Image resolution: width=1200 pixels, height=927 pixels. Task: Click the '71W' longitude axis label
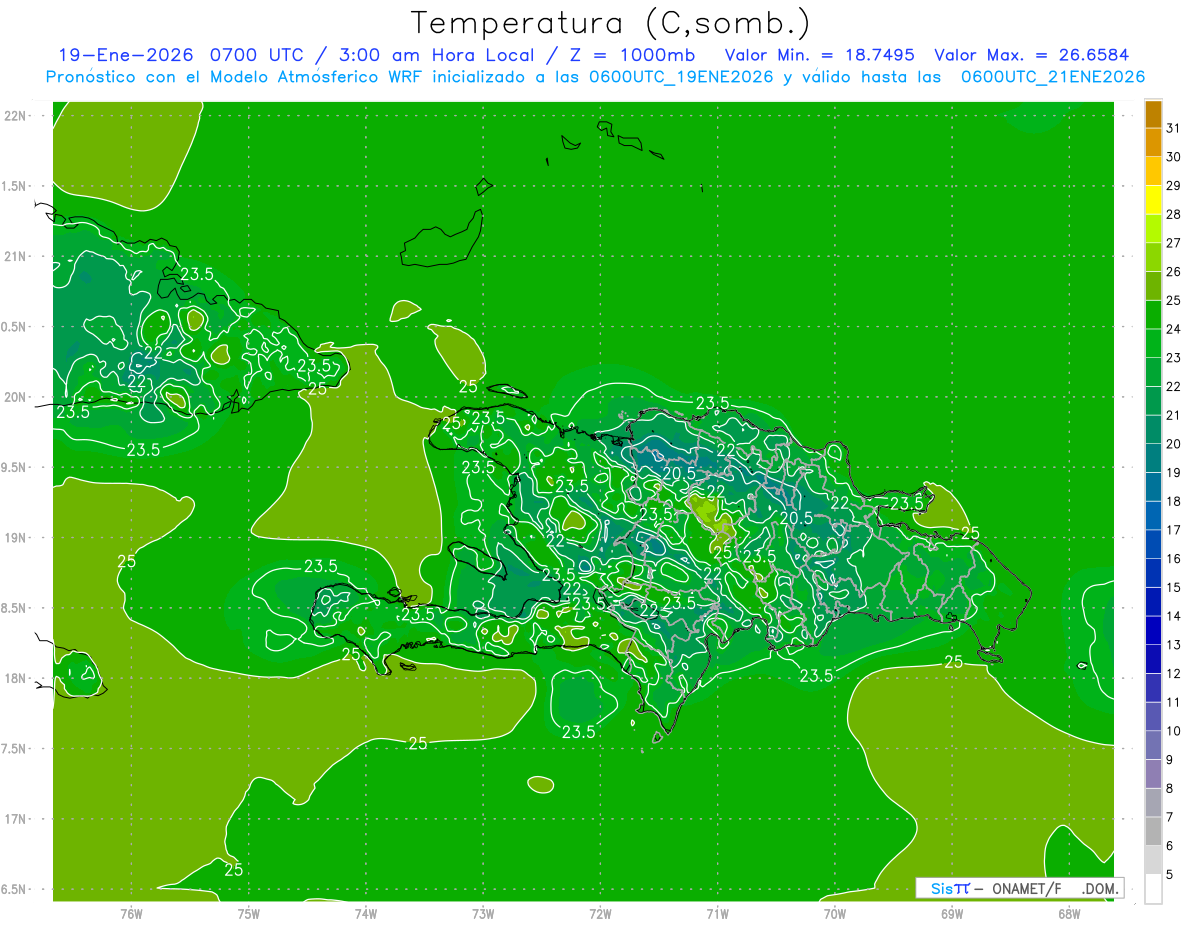717,913
